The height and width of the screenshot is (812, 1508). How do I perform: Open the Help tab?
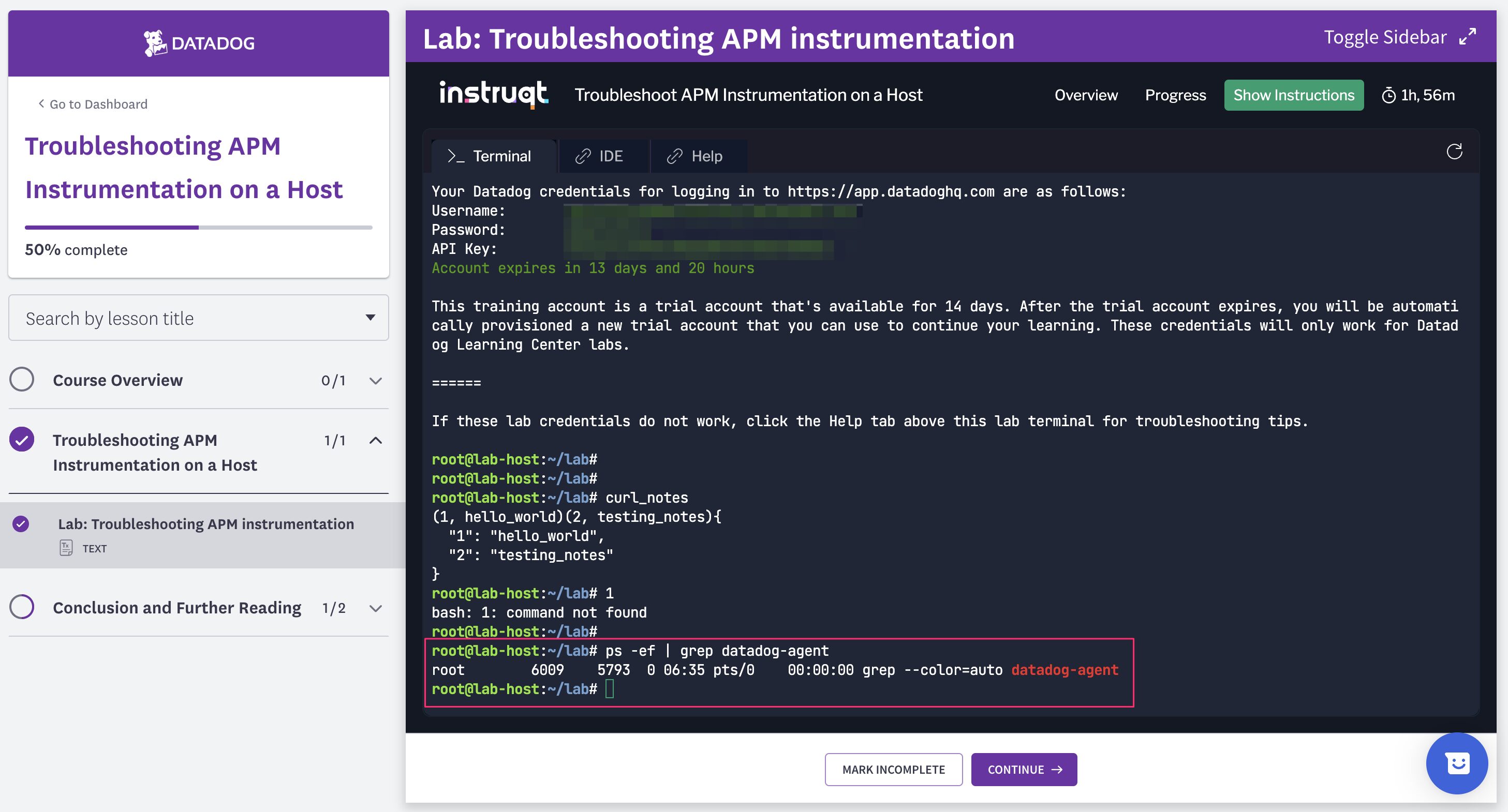[699, 156]
